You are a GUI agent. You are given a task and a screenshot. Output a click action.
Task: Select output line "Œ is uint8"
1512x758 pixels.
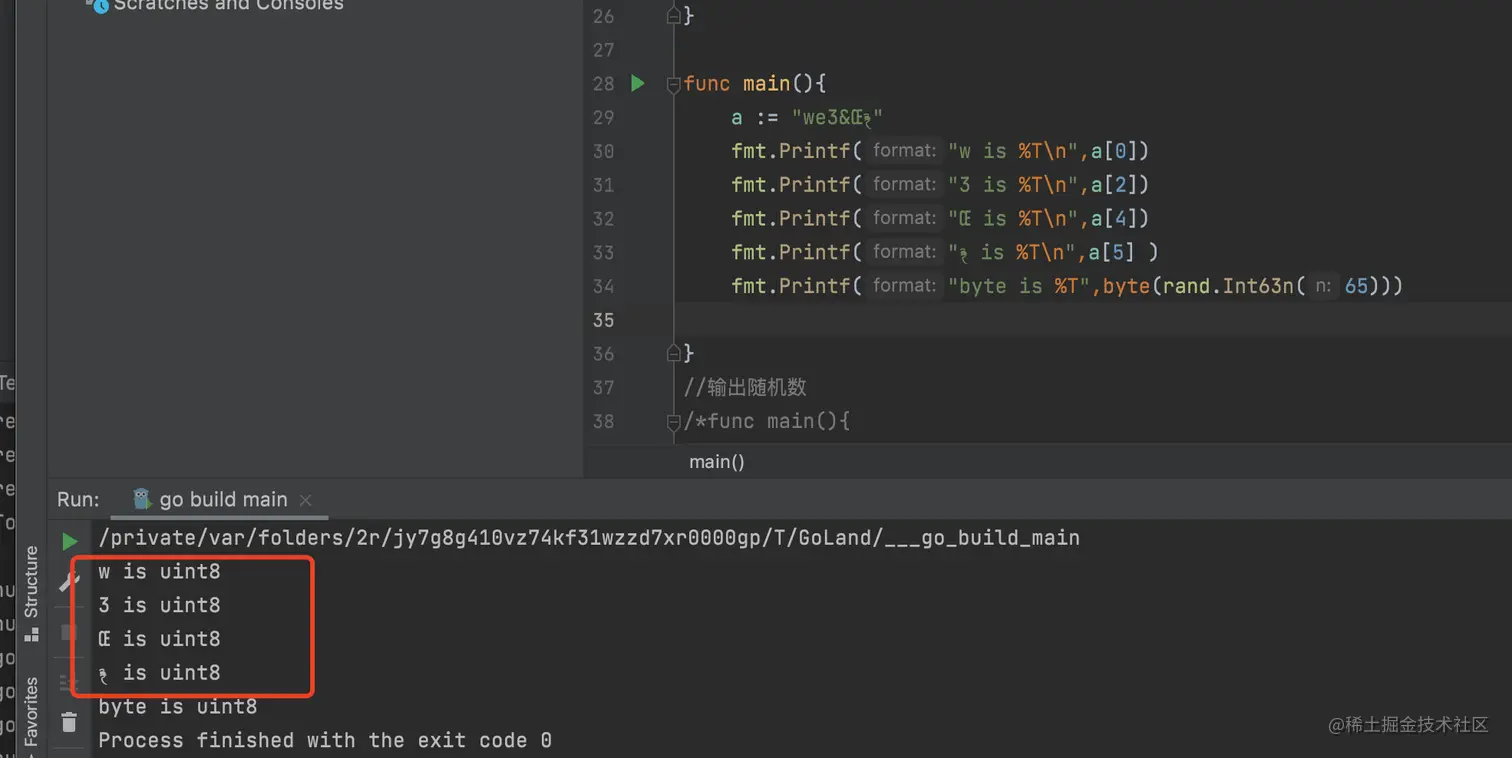pos(159,639)
